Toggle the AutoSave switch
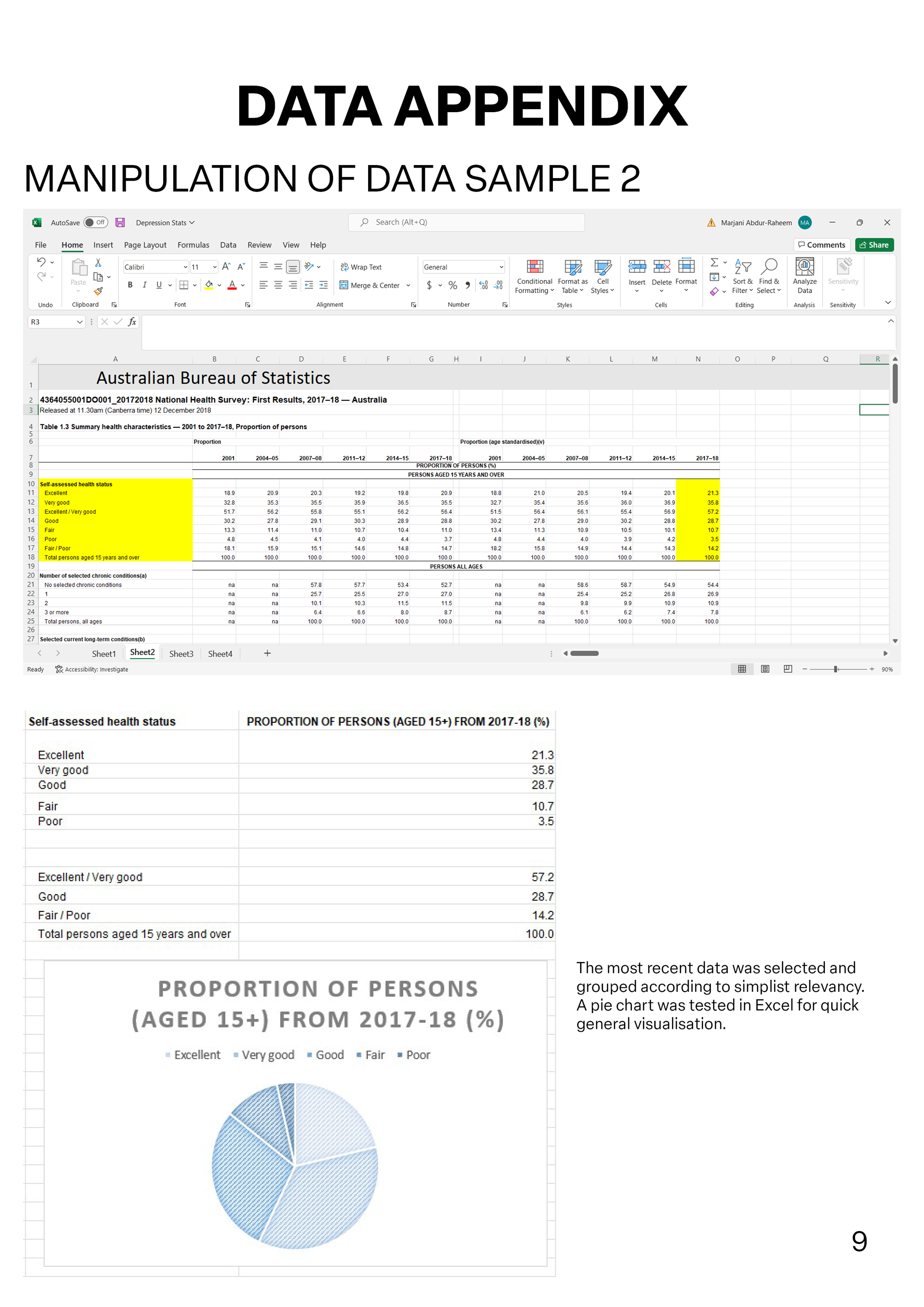The image size is (924, 1307). [95, 223]
